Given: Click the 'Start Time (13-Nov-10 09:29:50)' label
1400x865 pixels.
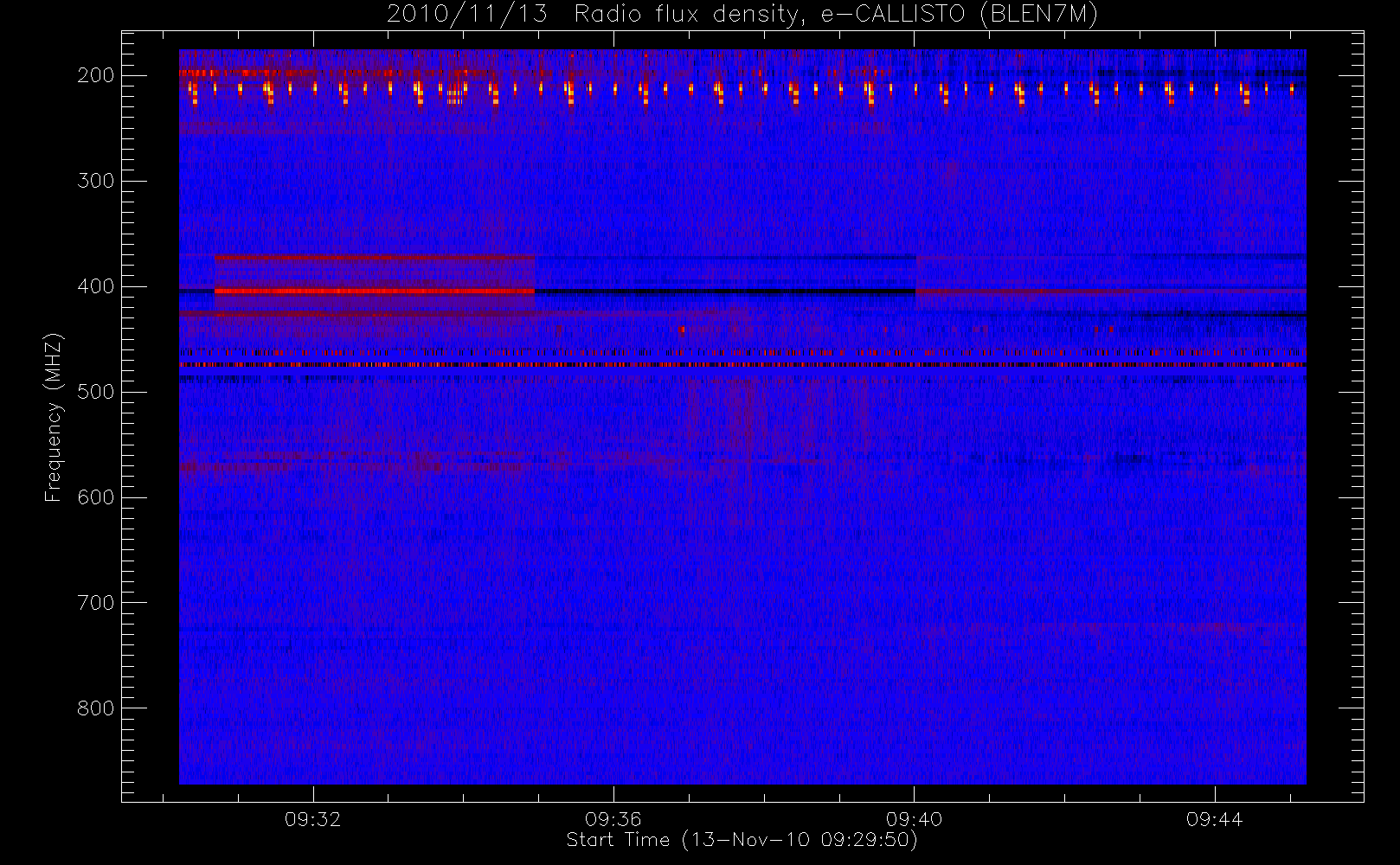Looking at the screenshot, I should (x=742, y=840).
